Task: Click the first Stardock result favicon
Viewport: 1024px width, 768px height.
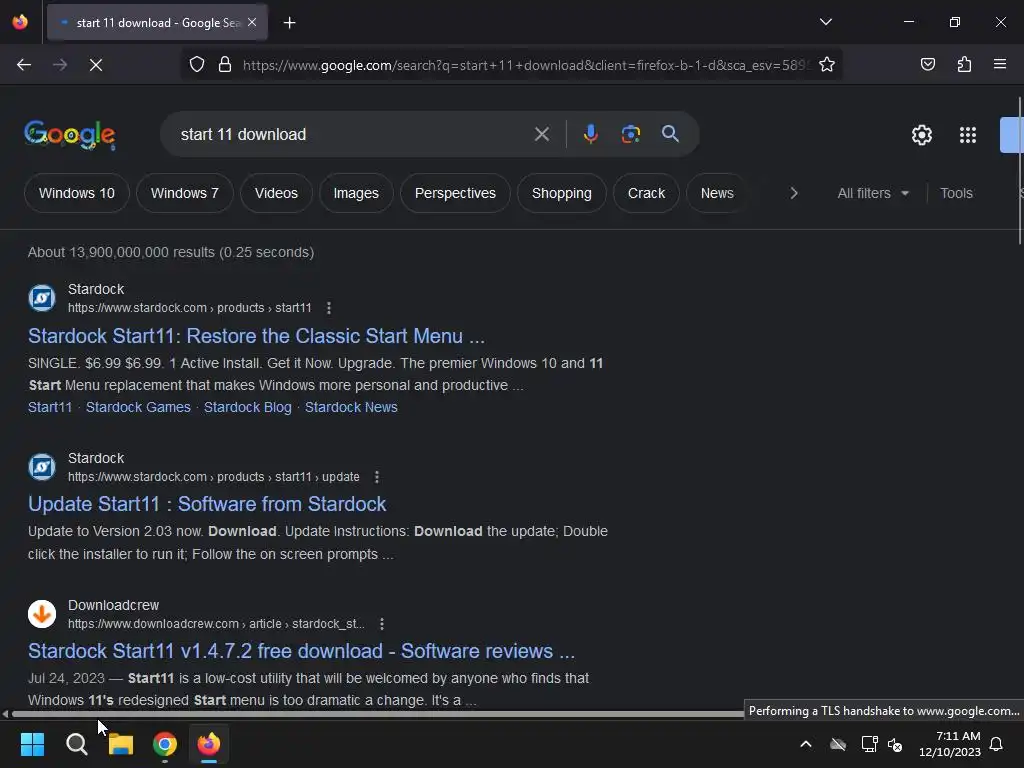Action: 42,298
